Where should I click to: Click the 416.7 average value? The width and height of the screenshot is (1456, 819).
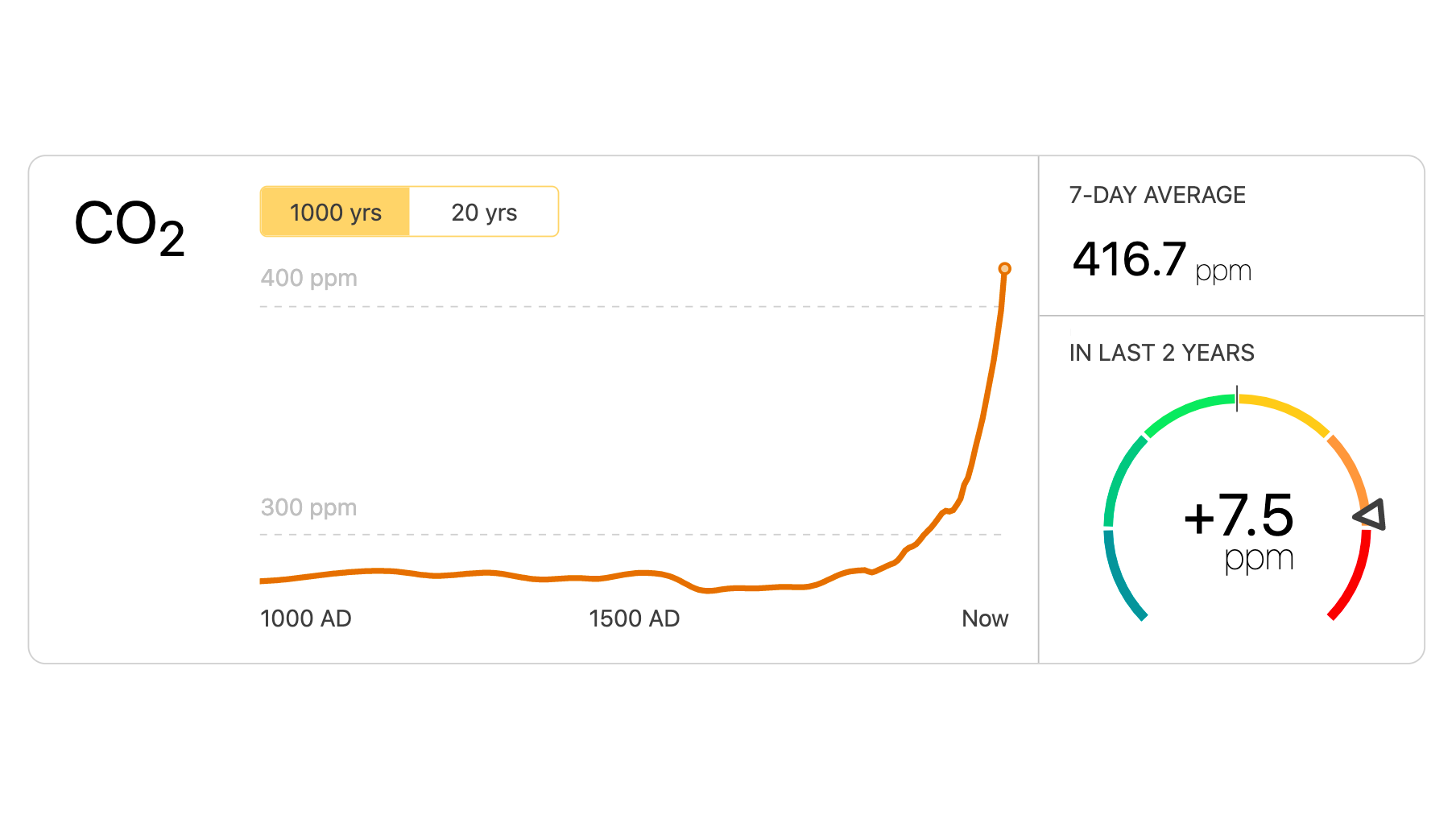click(x=1129, y=260)
